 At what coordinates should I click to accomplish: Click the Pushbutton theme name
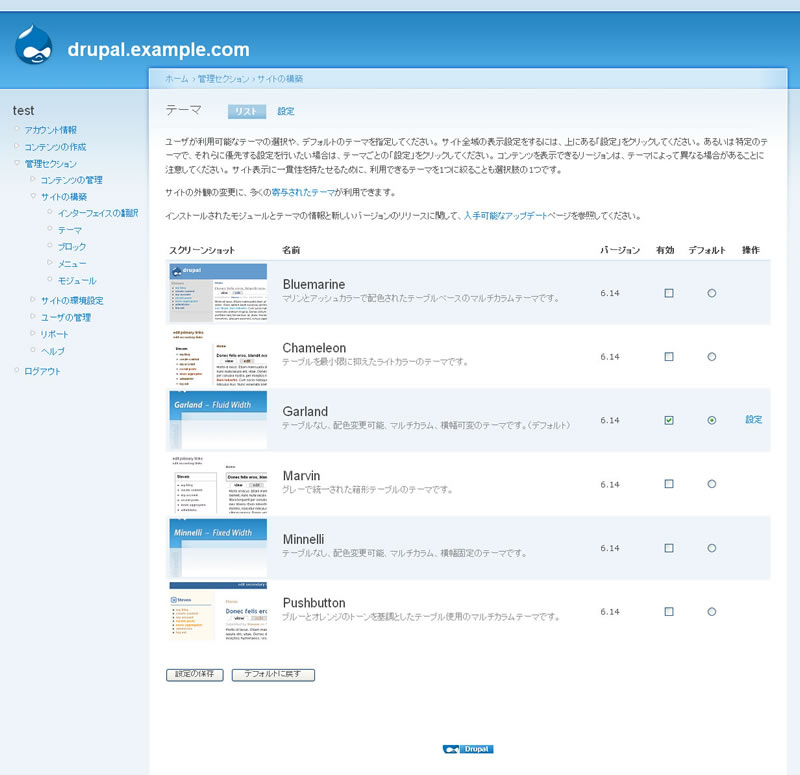point(314,603)
